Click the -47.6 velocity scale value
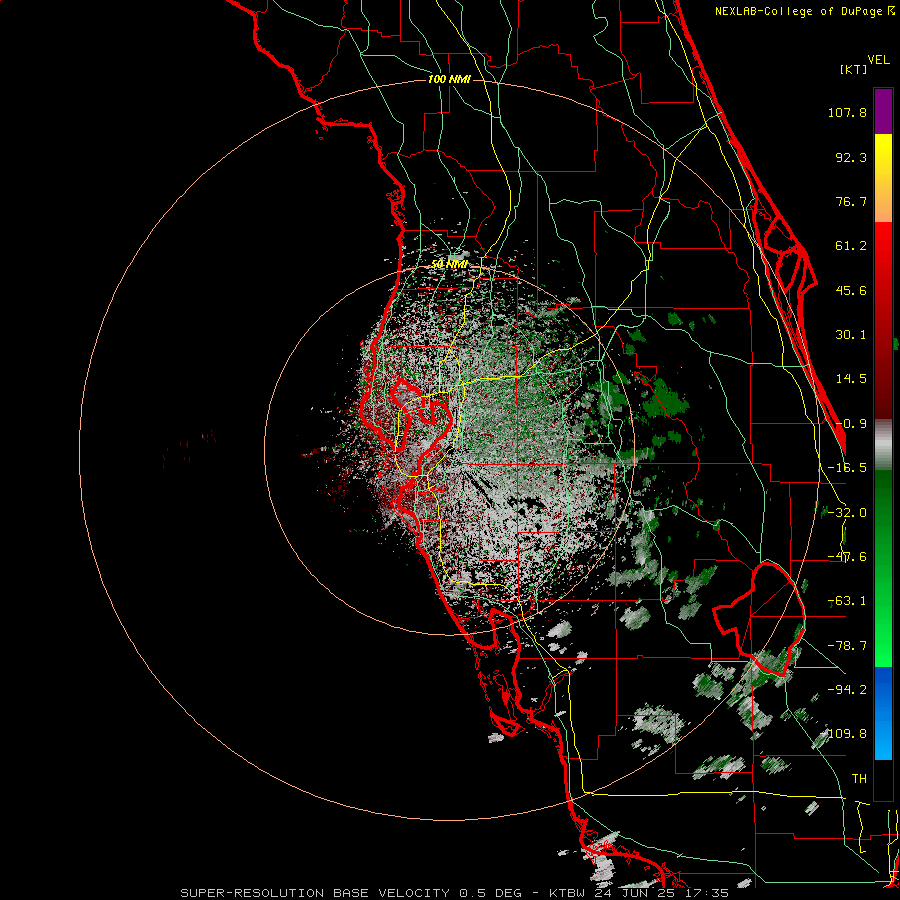The image size is (900, 900). tap(847, 557)
